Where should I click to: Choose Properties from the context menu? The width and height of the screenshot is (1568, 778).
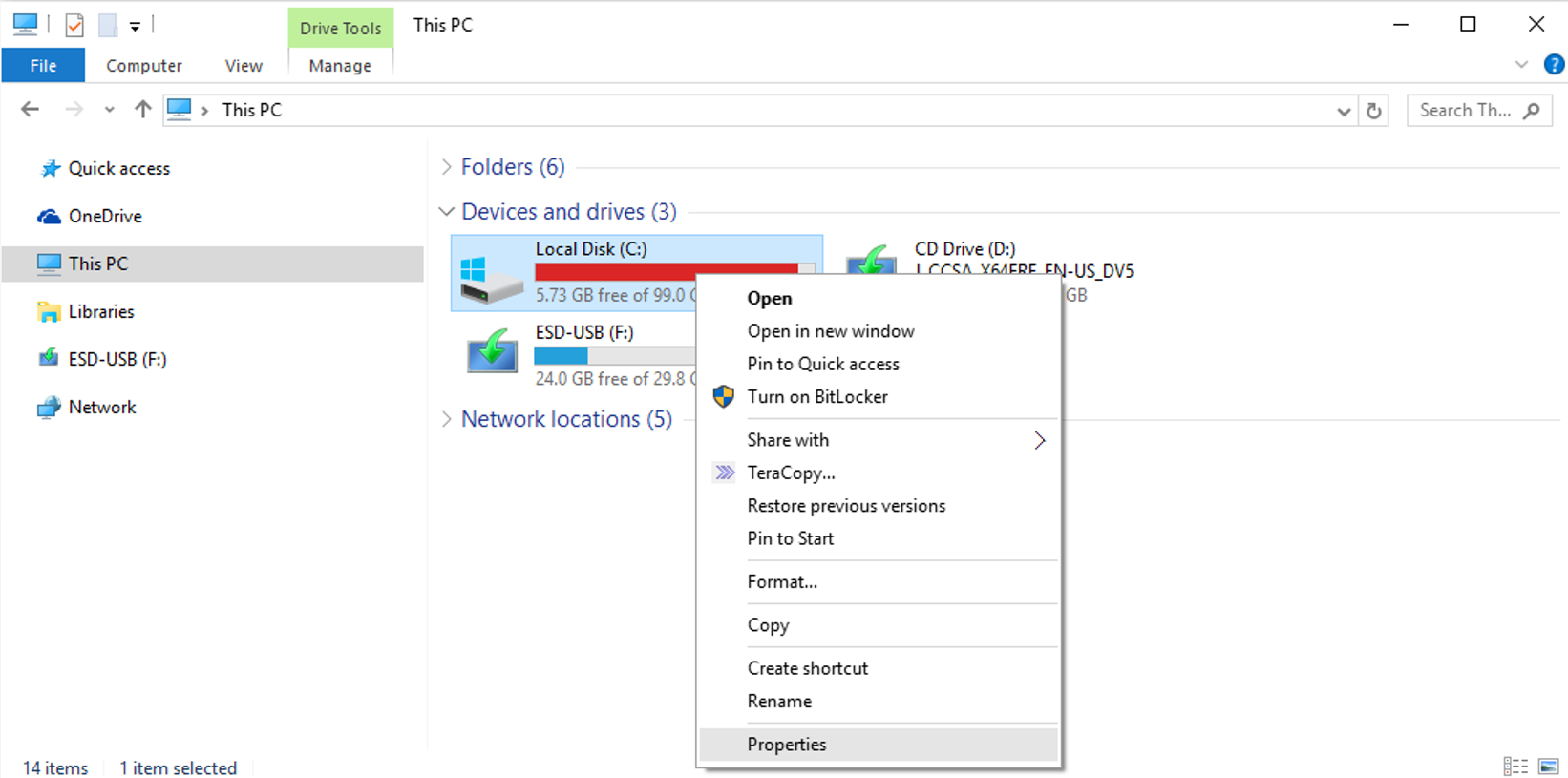pyautogui.click(x=787, y=745)
